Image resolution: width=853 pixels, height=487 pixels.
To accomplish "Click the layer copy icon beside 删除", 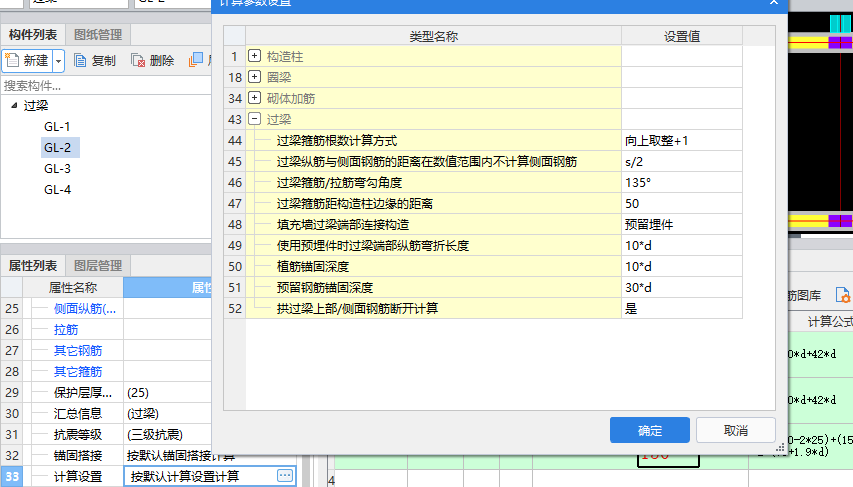I will pos(196,60).
